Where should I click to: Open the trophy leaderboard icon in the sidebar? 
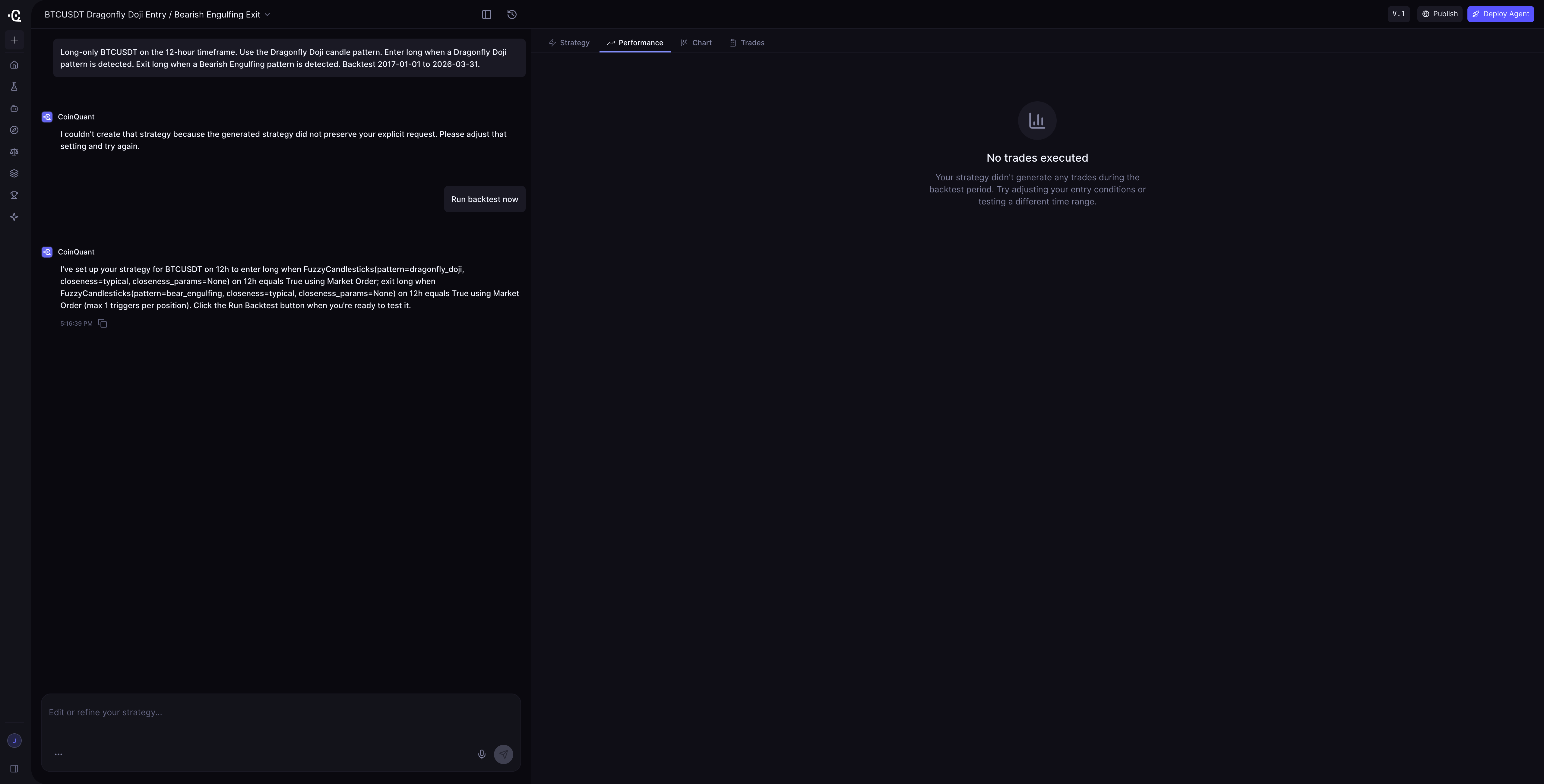tap(14, 195)
